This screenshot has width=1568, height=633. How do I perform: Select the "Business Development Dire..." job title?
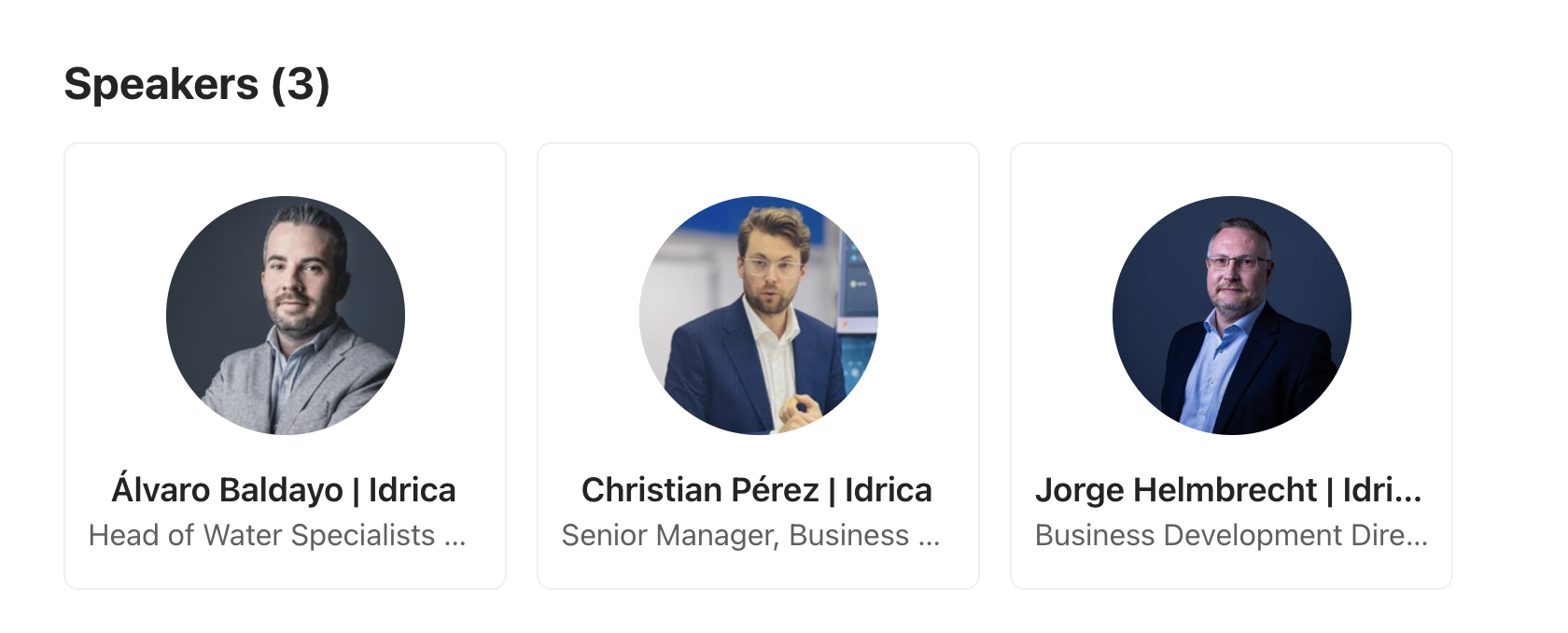1221,535
